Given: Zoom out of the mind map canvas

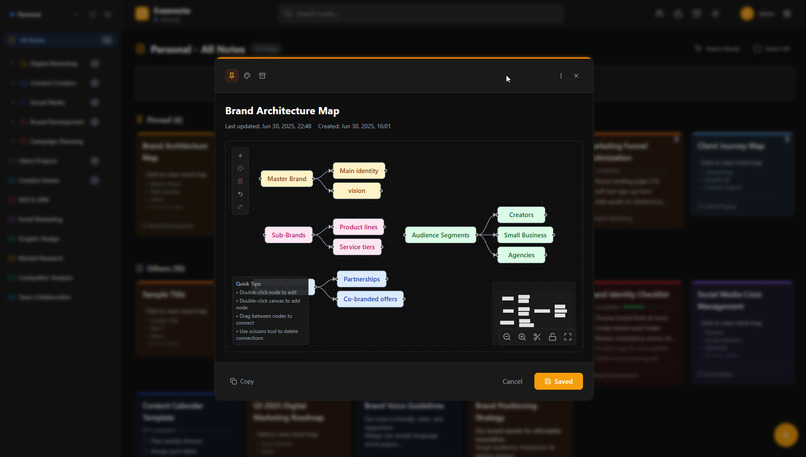Looking at the screenshot, I should click(x=507, y=337).
